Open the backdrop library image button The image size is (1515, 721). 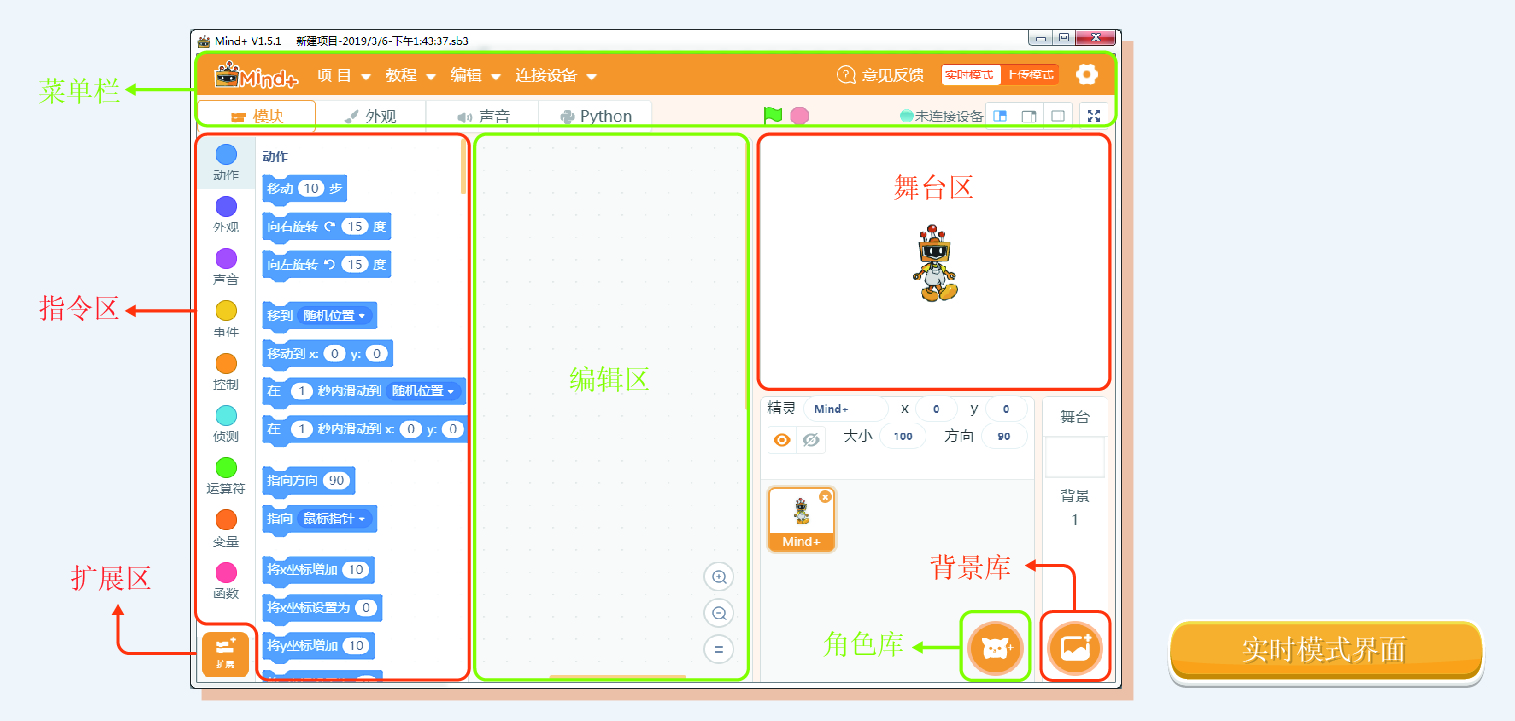click(x=1075, y=646)
